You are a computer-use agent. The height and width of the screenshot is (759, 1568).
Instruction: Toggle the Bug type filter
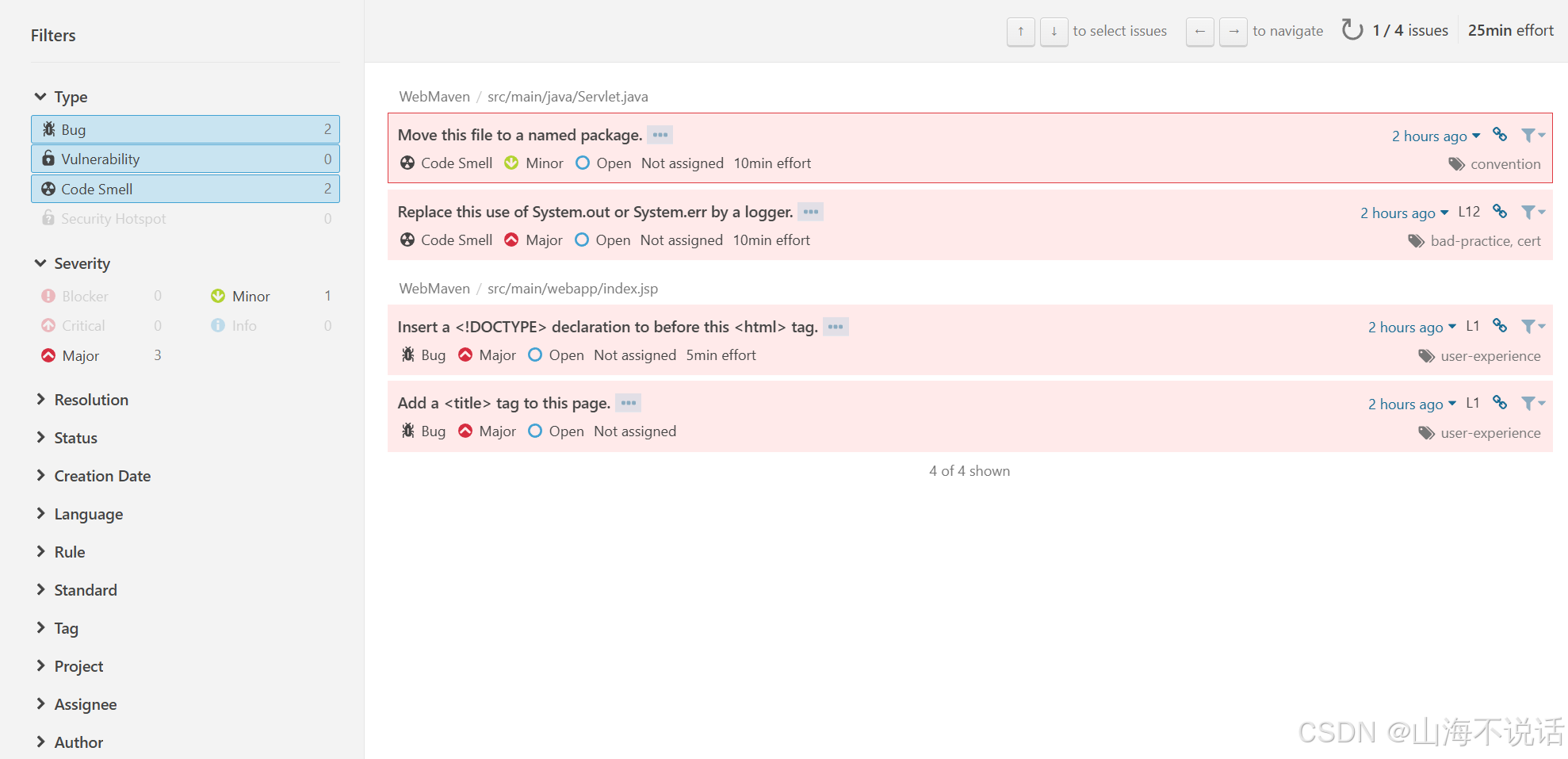185,128
